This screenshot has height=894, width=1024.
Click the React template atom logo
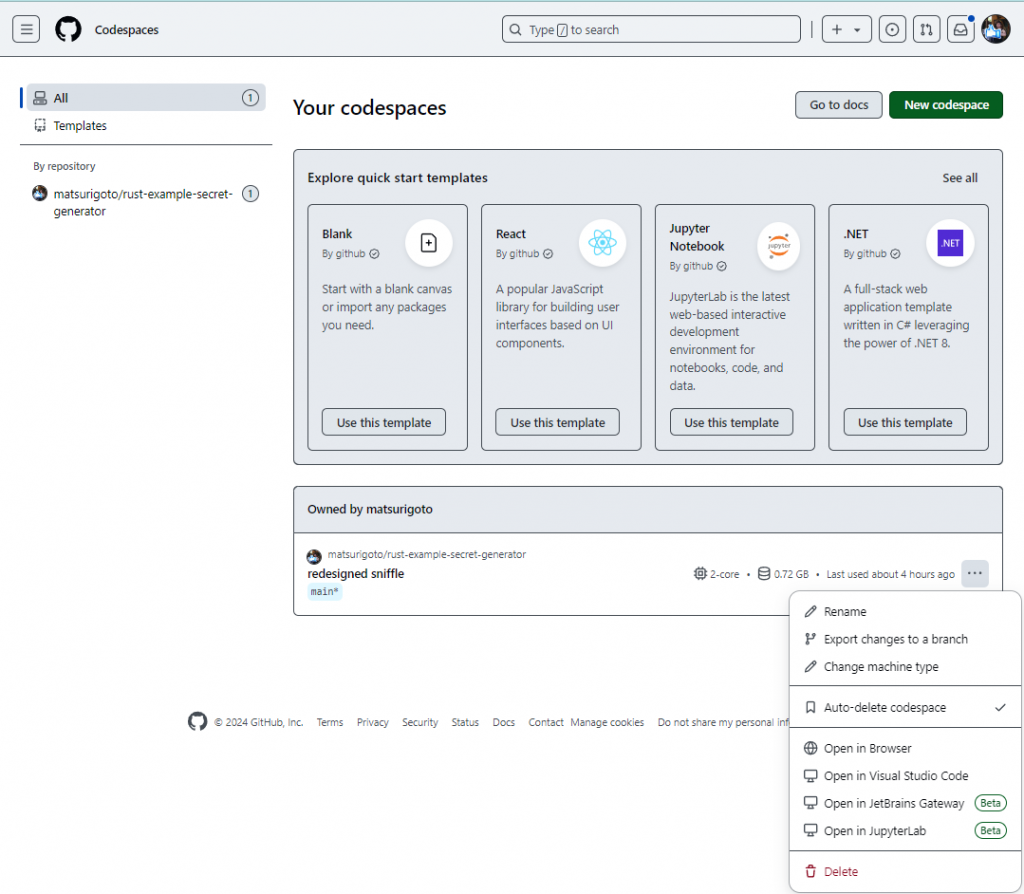[602, 243]
